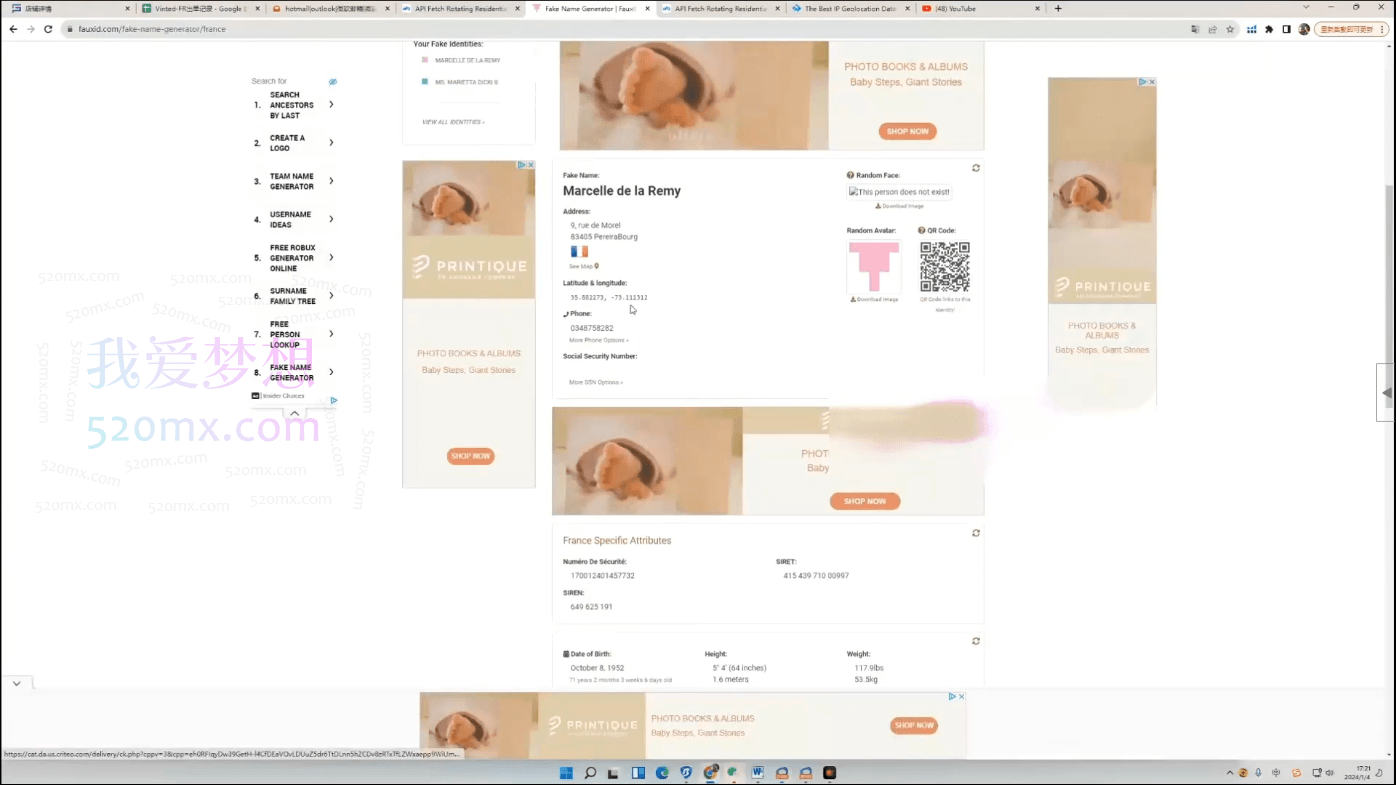Click the pink Random Avatar thumbnail

tap(874, 267)
